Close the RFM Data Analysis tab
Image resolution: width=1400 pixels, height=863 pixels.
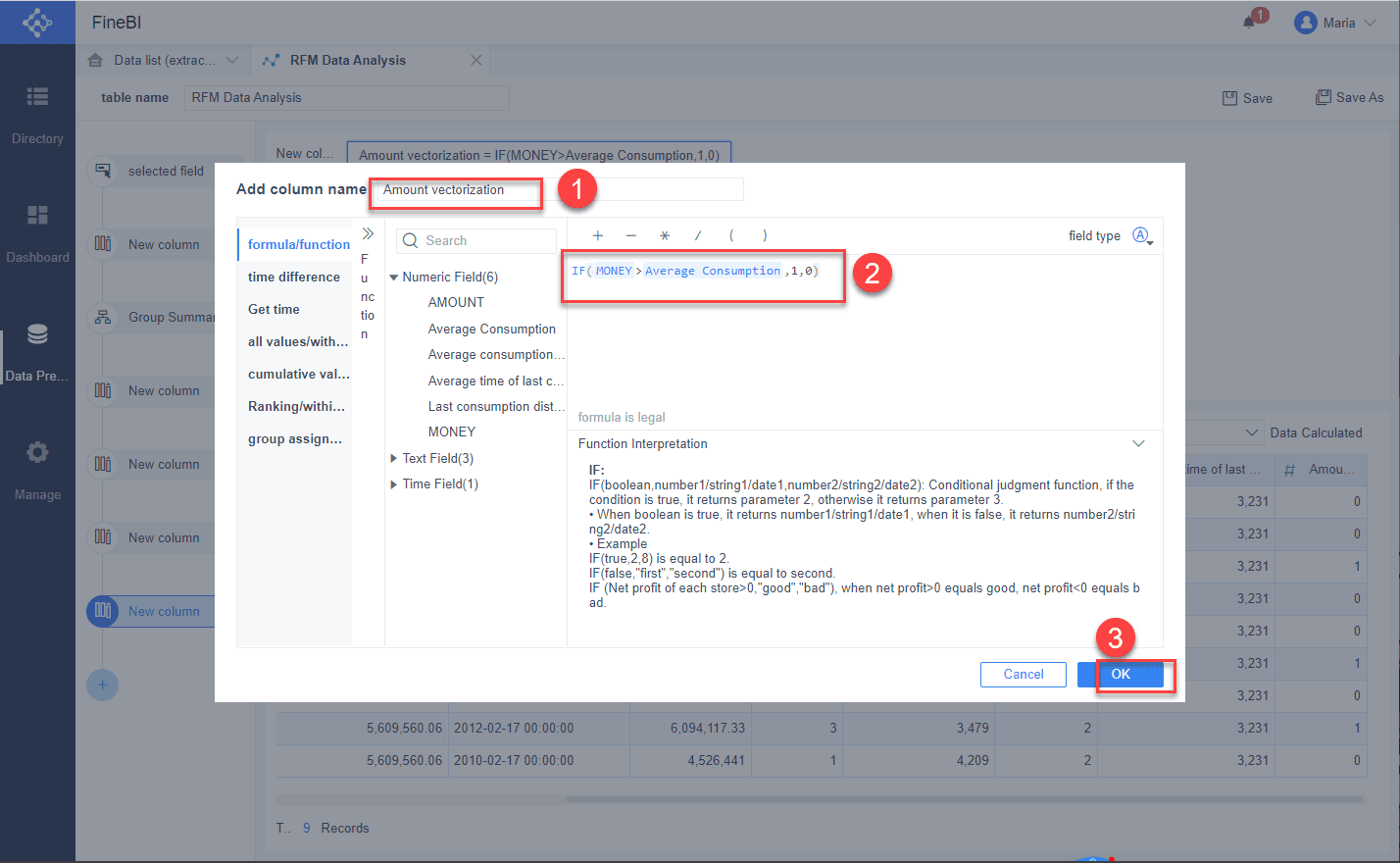(x=476, y=60)
